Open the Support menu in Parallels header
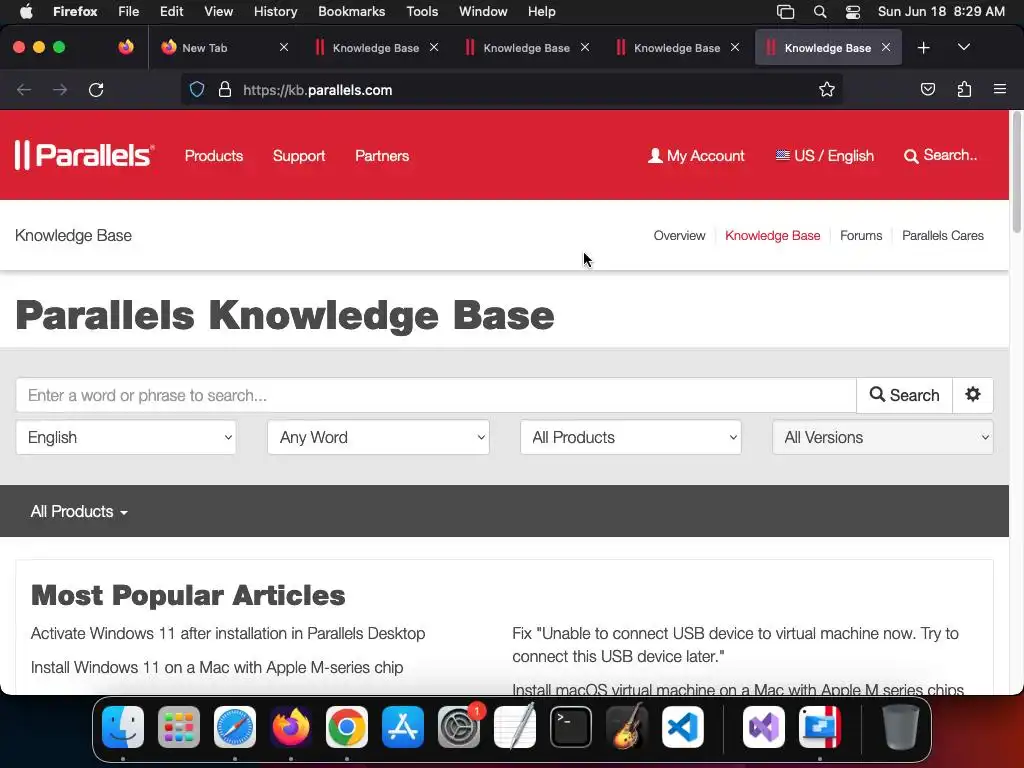The image size is (1024, 768). [298, 155]
